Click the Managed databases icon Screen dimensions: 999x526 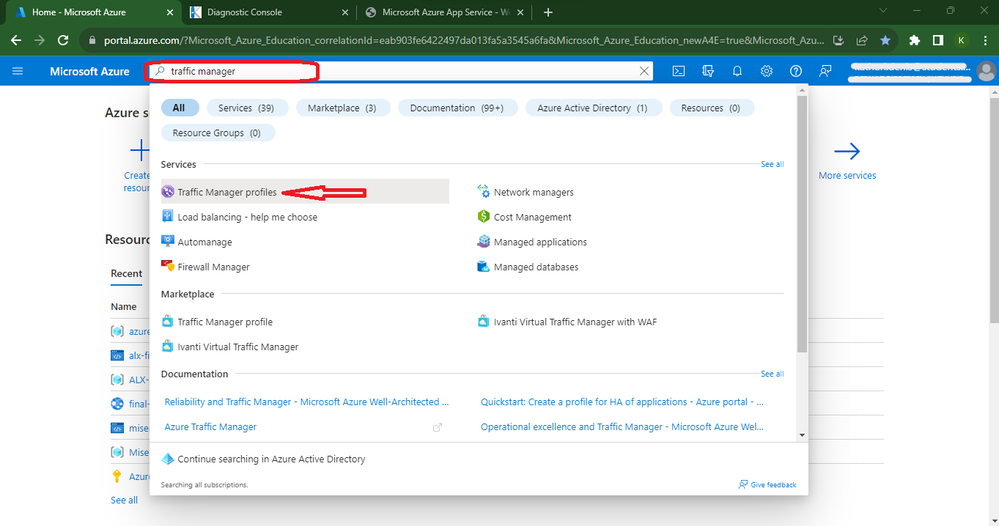click(x=484, y=266)
